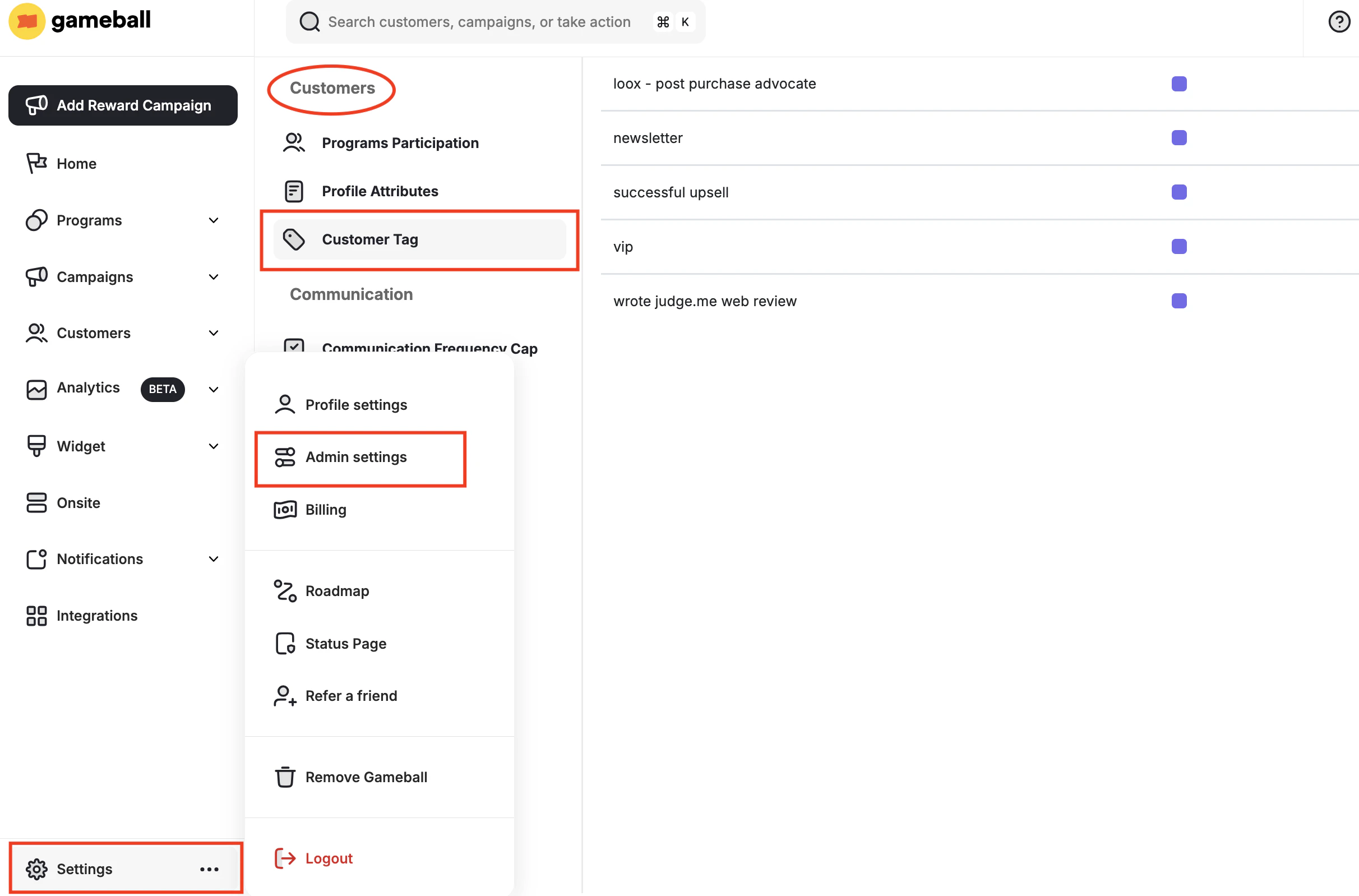This screenshot has width=1359, height=896.
Task: Click the 'newsletter' tag row text
Action: point(648,138)
